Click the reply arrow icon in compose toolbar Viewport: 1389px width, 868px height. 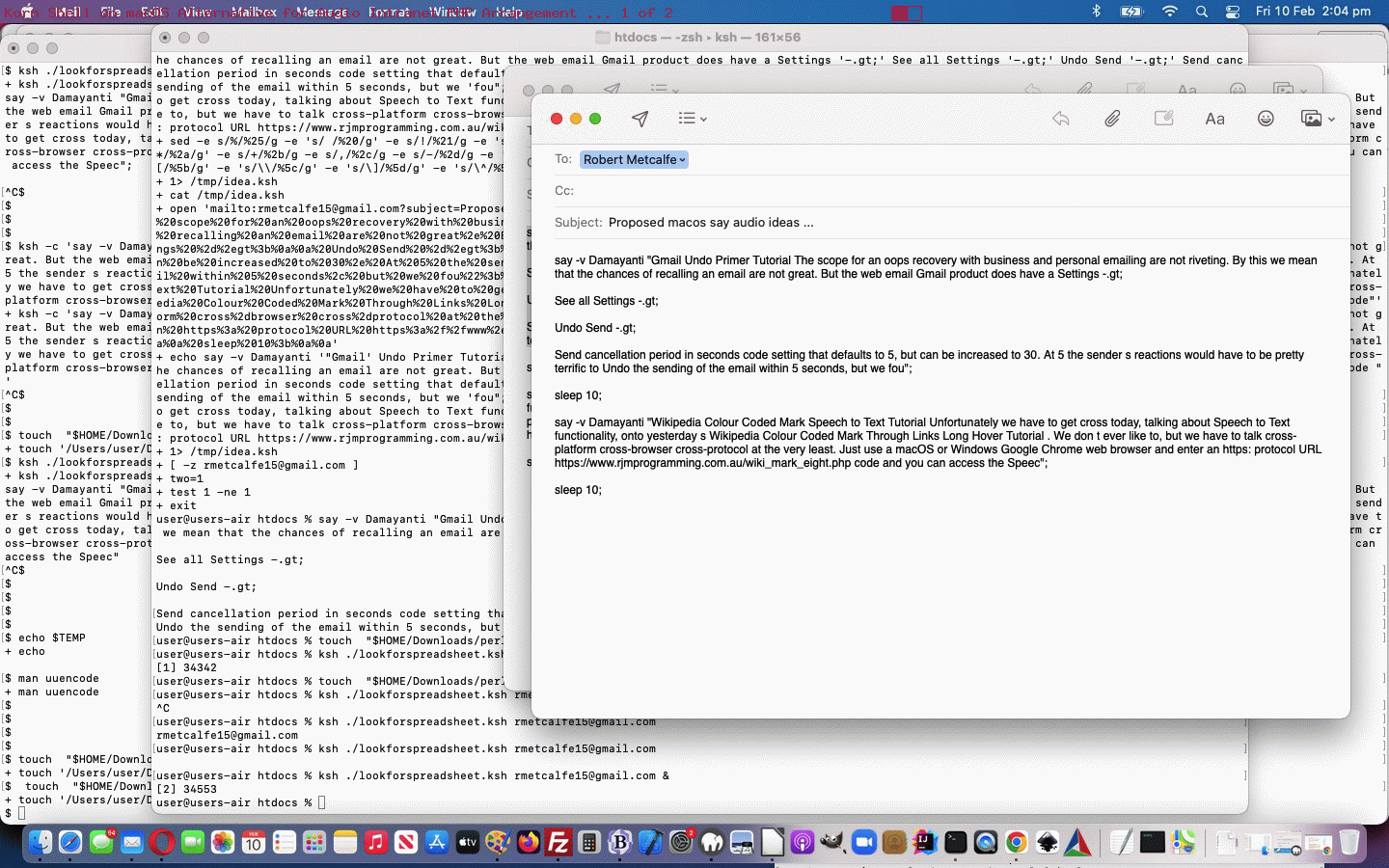pyautogui.click(x=1061, y=119)
